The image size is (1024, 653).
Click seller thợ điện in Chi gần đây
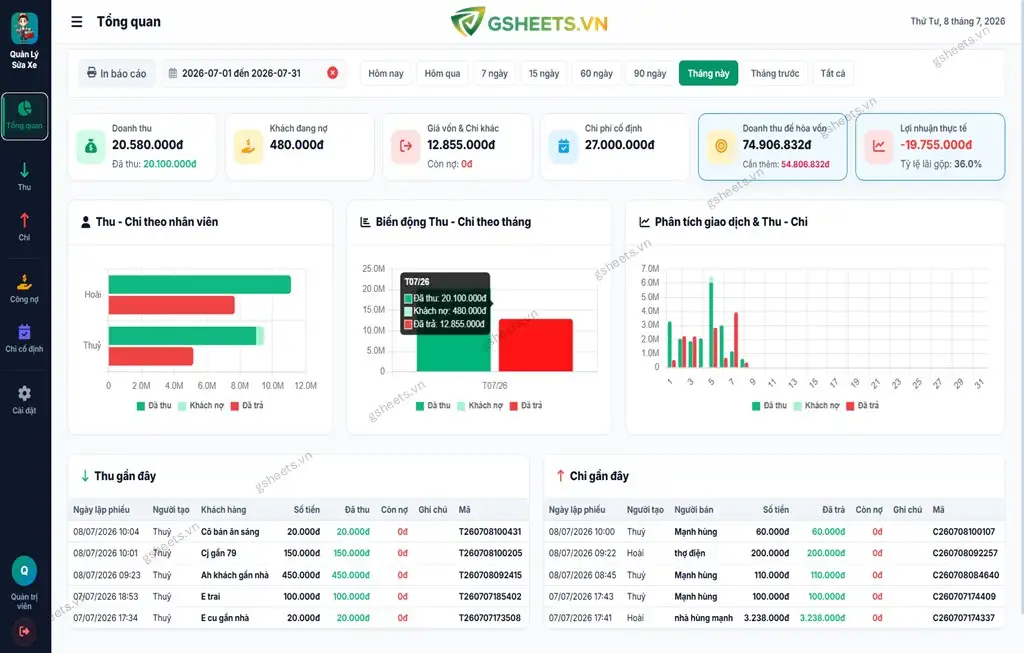690,553
